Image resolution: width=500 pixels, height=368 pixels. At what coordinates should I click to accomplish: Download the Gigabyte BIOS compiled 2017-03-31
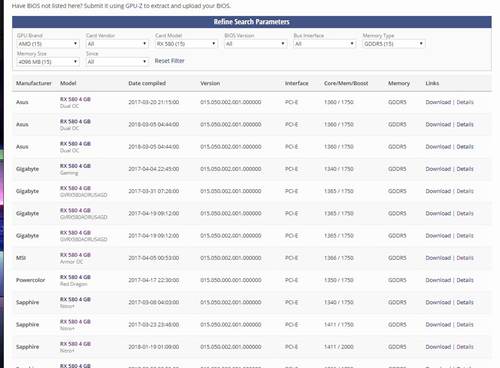click(438, 191)
